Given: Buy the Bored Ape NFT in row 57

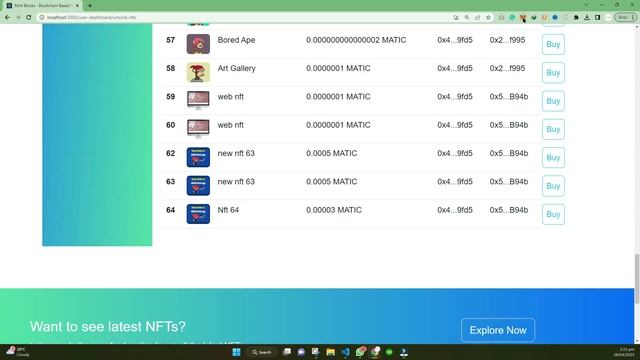Looking at the screenshot, I should [553, 44].
